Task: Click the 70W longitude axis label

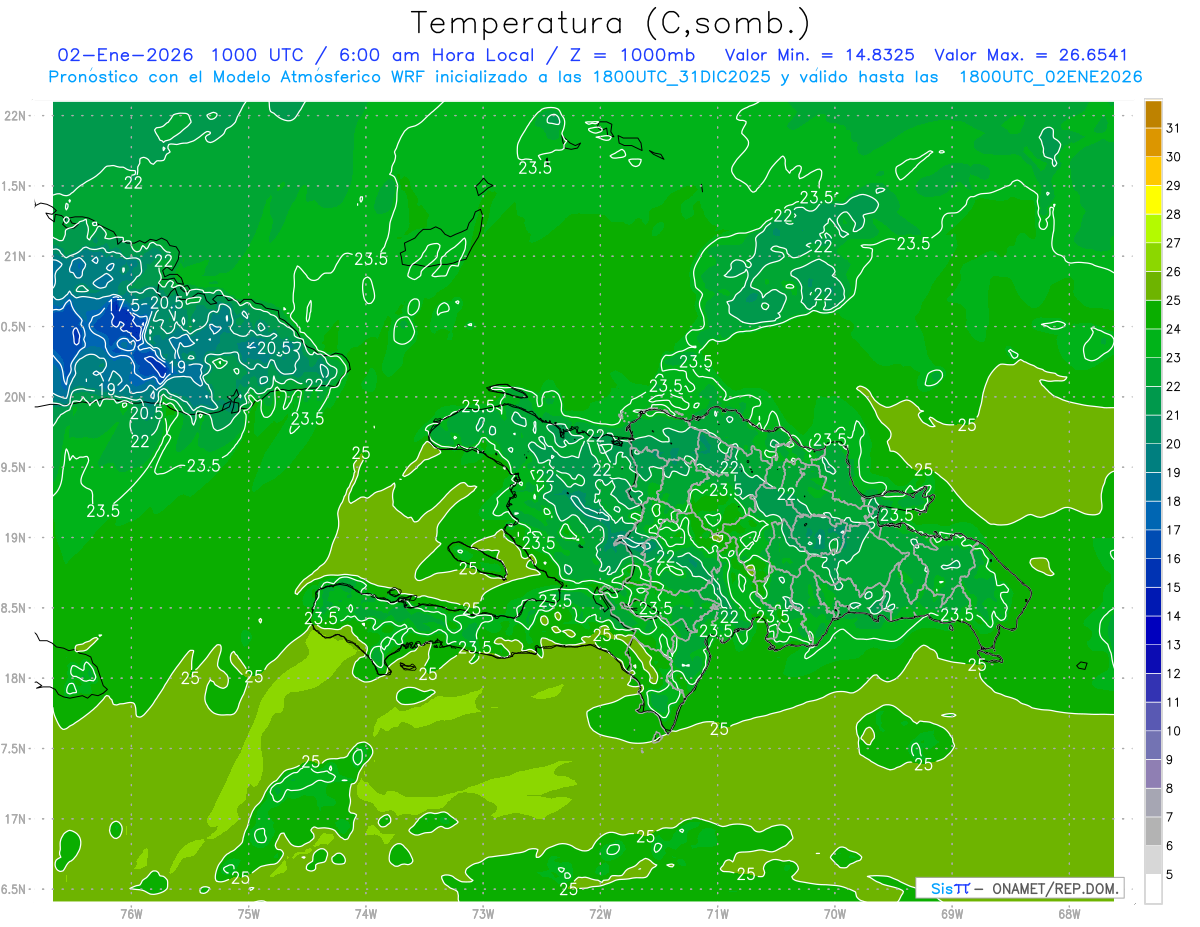Action: pyautogui.click(x=835, y=914)
